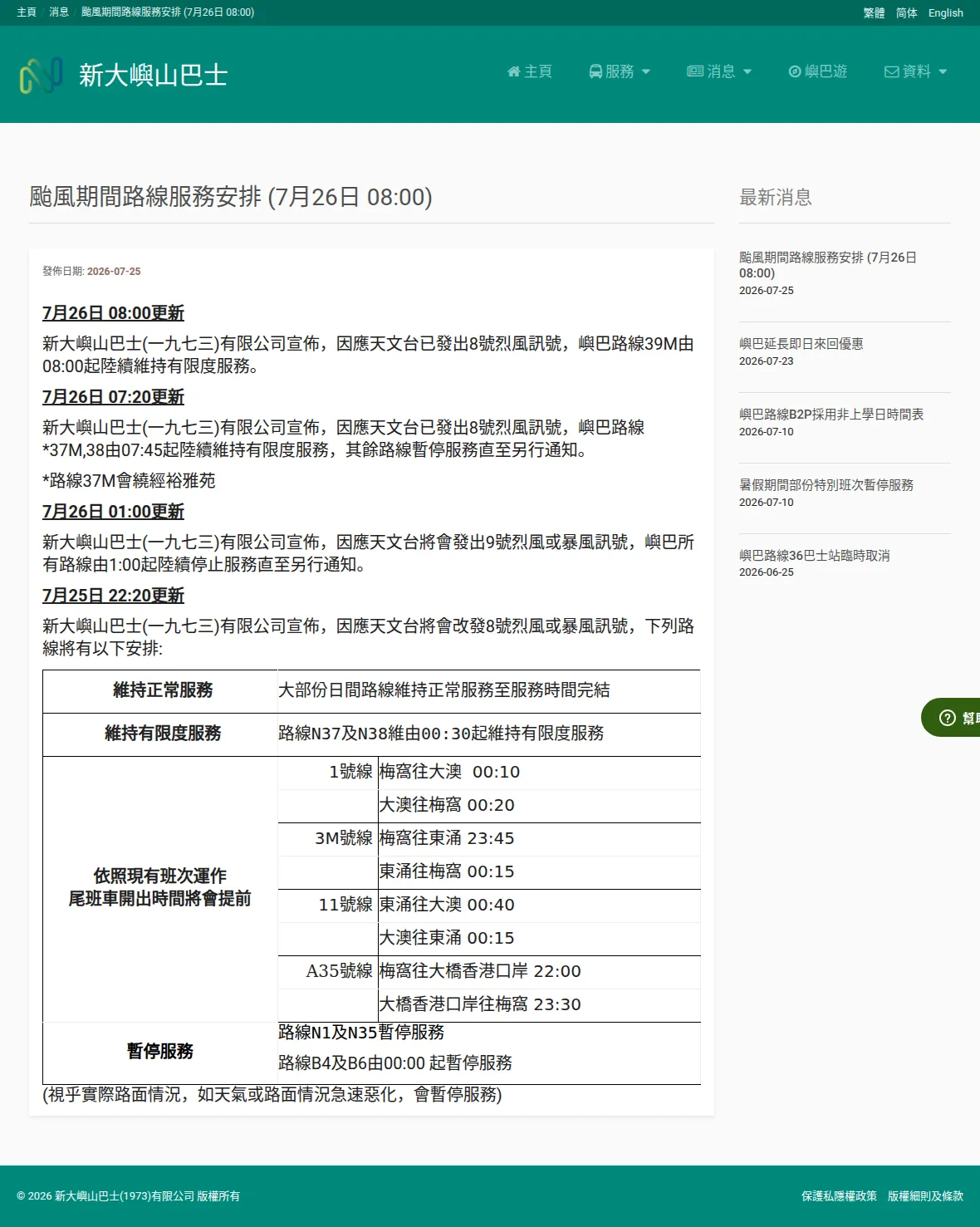The image size is (980, 1227).
Task: Open the 服務 navigation menu
Action: [x=620, y=71]
